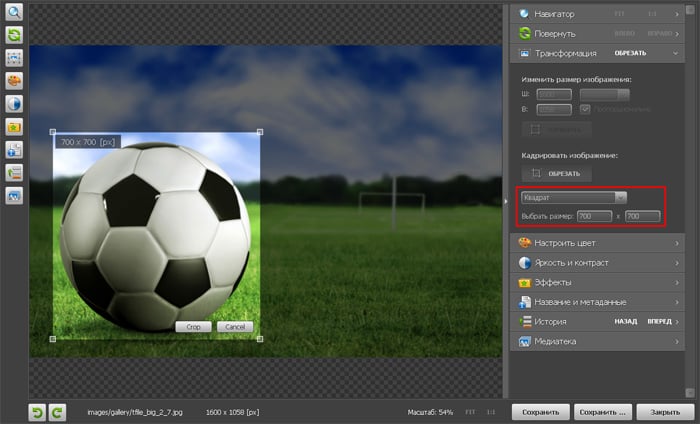Click the brightness and contrast half-circle icon

coord(15,104)
